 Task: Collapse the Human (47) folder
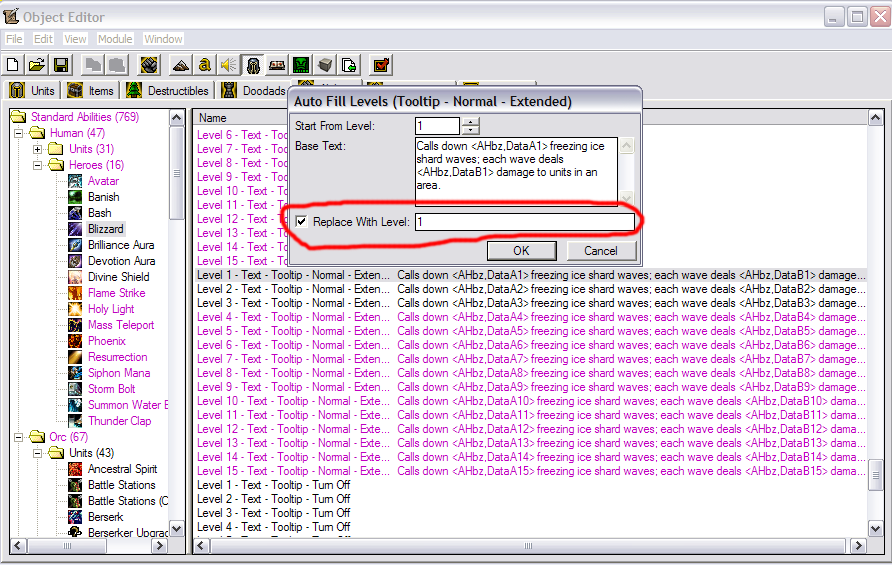coord(19,133)
